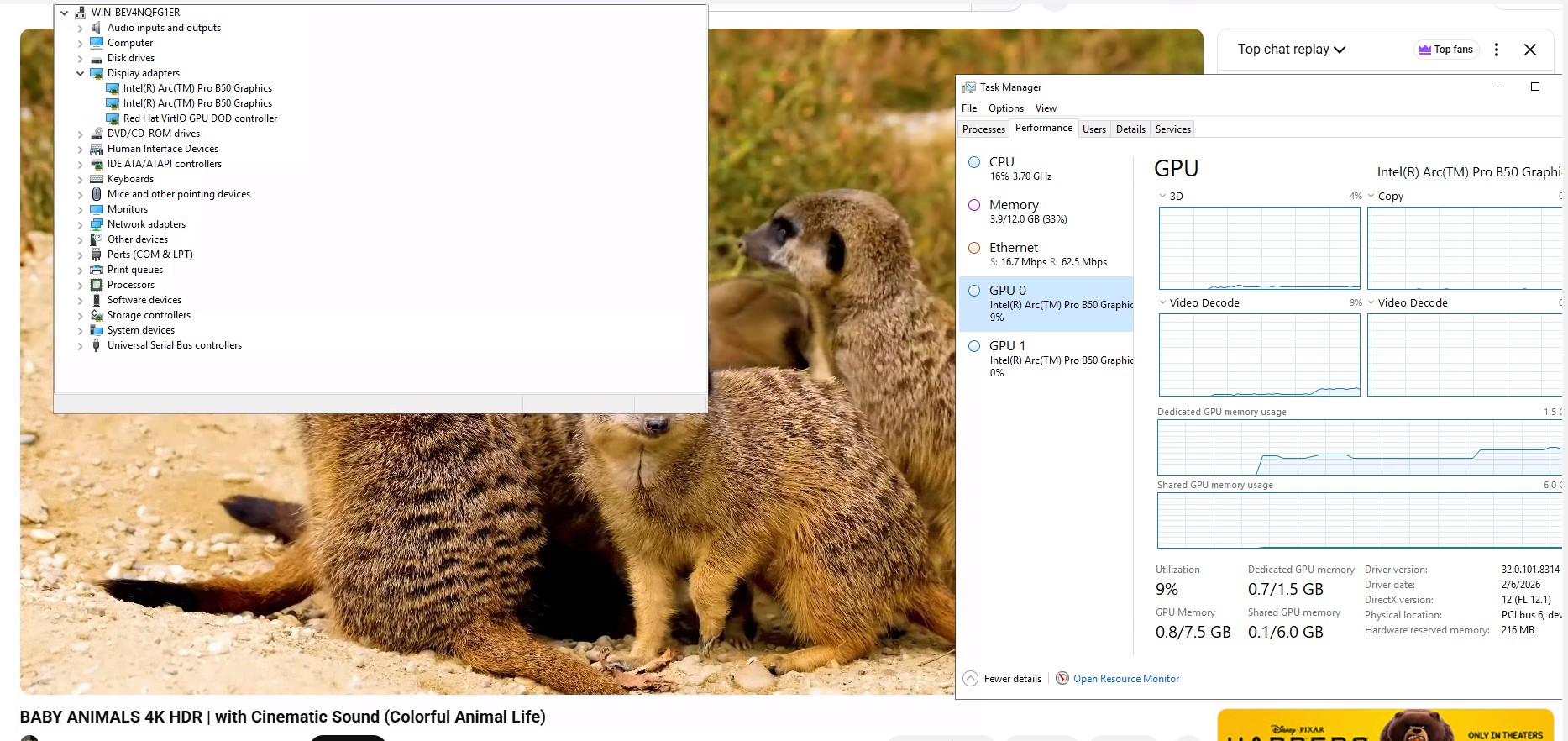Open the Top chat replay dropdown

[x=1291, y=50]
